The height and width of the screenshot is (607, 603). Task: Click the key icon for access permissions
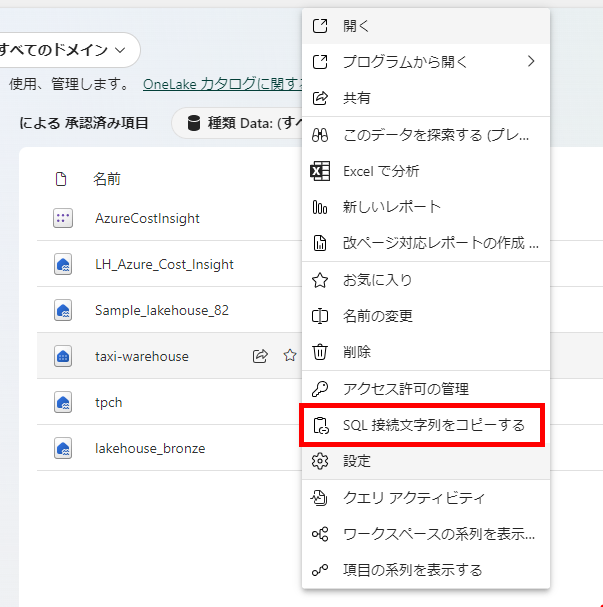(x=320, y=389)
